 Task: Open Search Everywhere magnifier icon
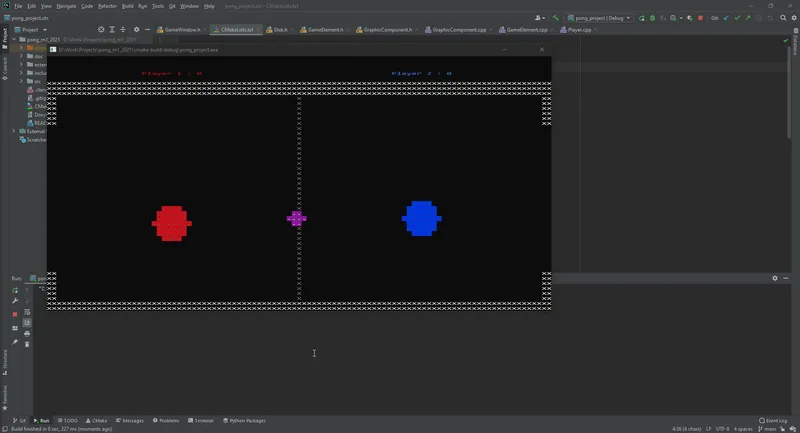(x=783, y=18)
